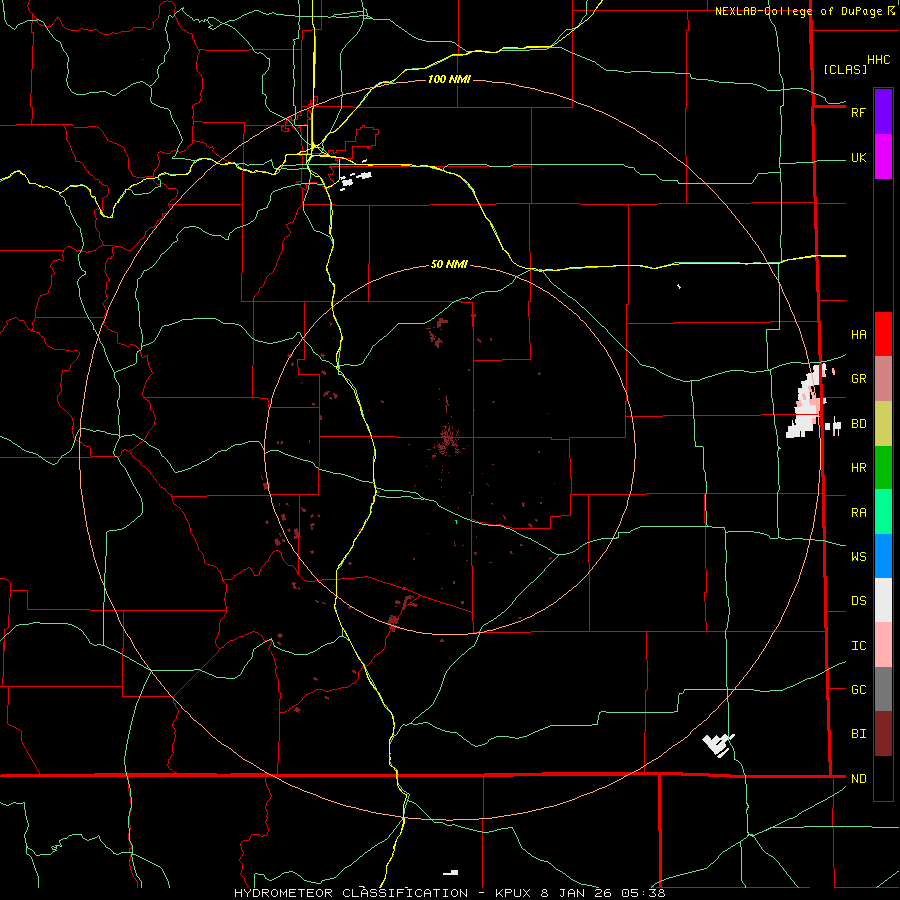Click the 'IC' legend label text
Image resolution: width=900 pixels, height=900 pixels.
coord(858,646)
